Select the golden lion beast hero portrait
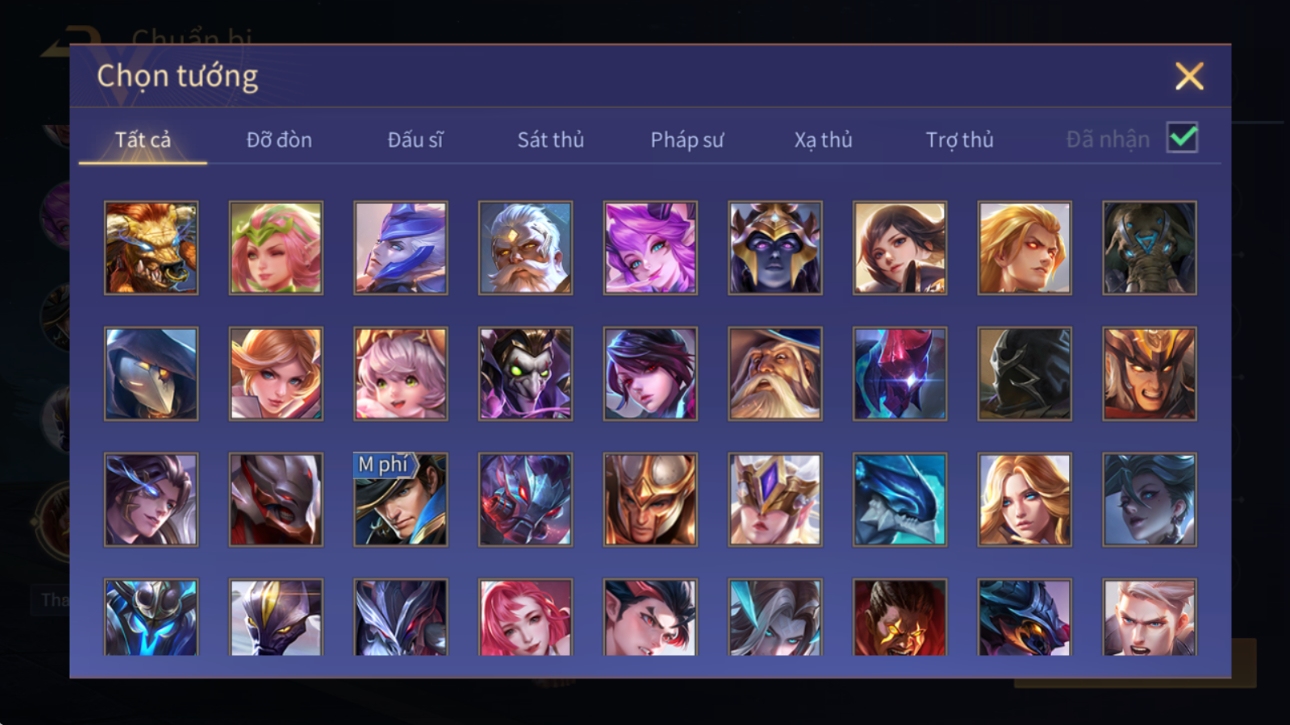Screen dimensions: 1290x725 pos(151,248)
